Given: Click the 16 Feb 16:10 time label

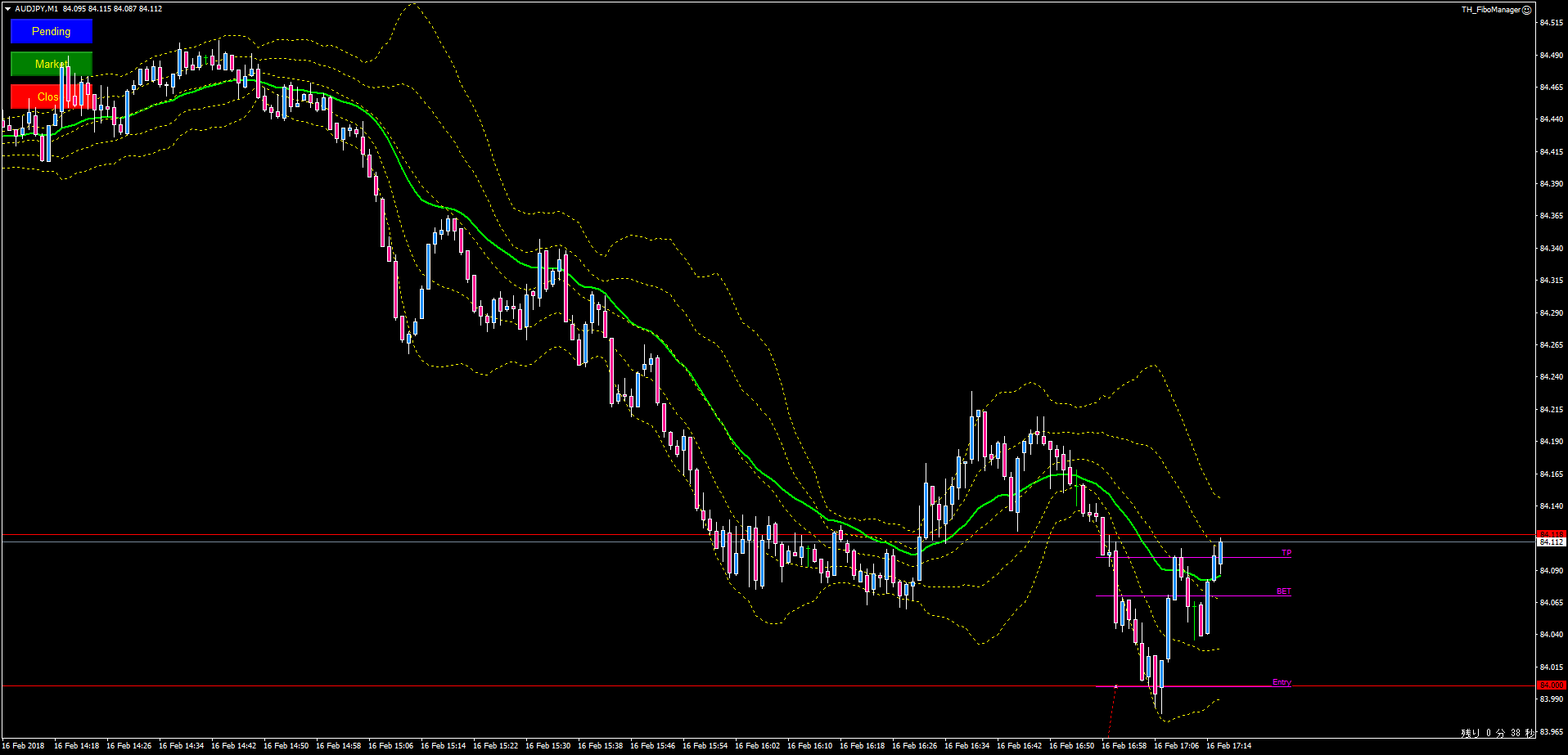Looking at the screenshot, I should coord(810,746).
